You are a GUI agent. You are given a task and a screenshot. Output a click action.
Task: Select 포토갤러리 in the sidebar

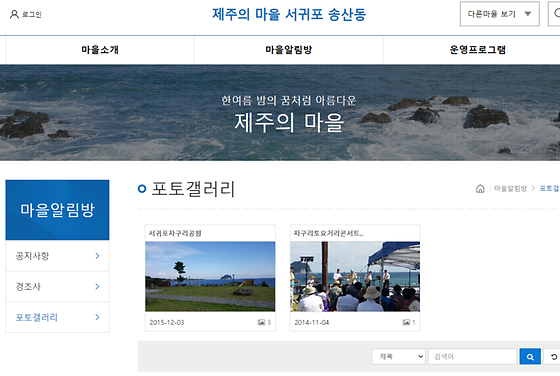pos(57,317)
